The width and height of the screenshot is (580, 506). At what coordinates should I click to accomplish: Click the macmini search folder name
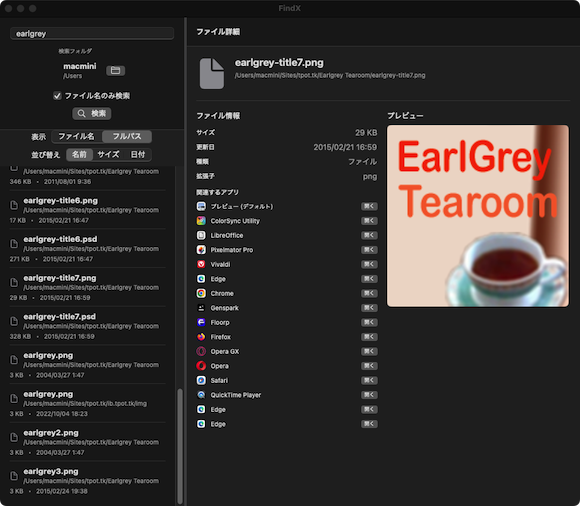tap(80, 66)
